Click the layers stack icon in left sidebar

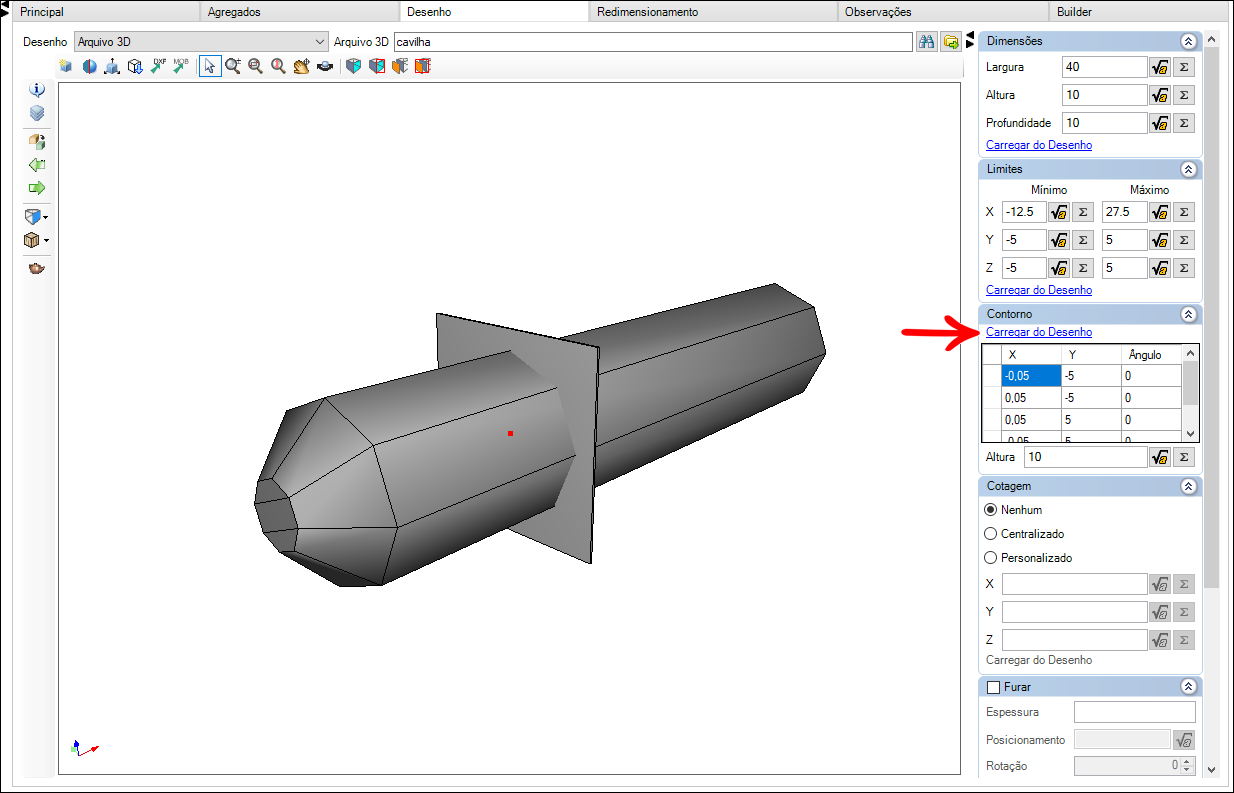point(37,113)
